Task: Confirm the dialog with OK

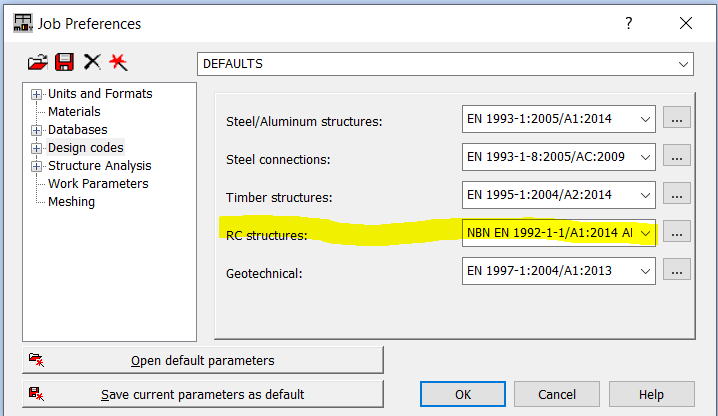Action: [462, 394]
